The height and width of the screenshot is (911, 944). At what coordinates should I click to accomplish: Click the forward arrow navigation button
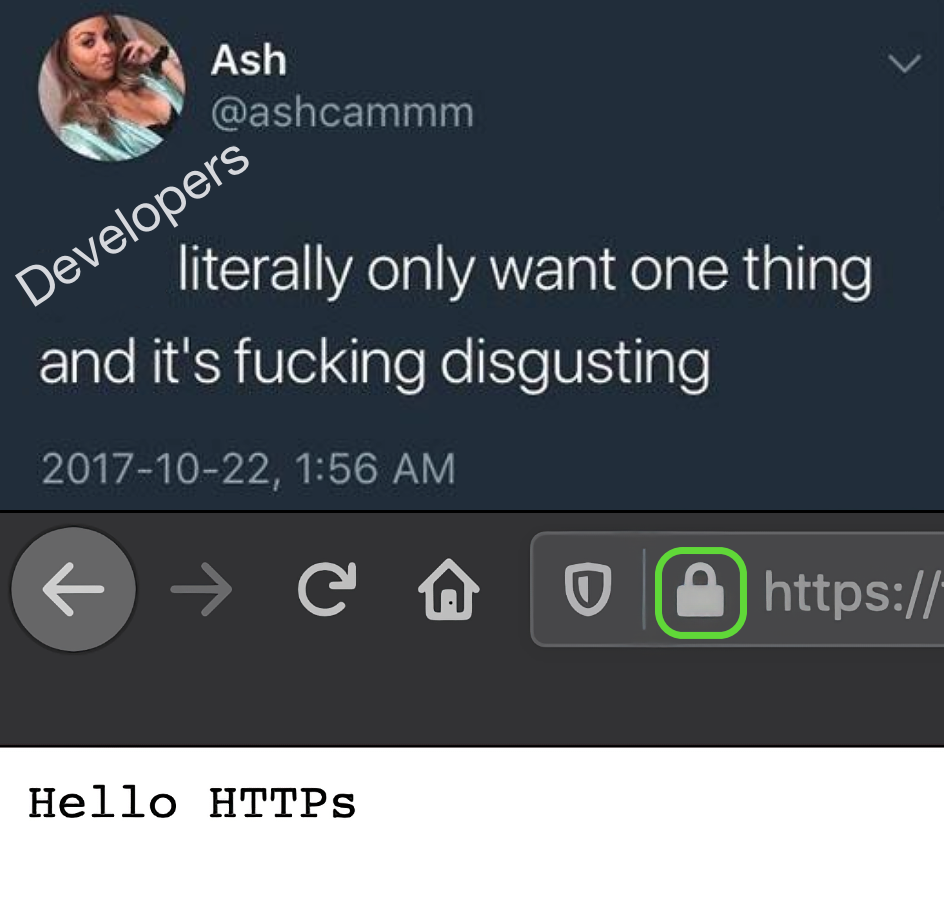coord(201,589)
